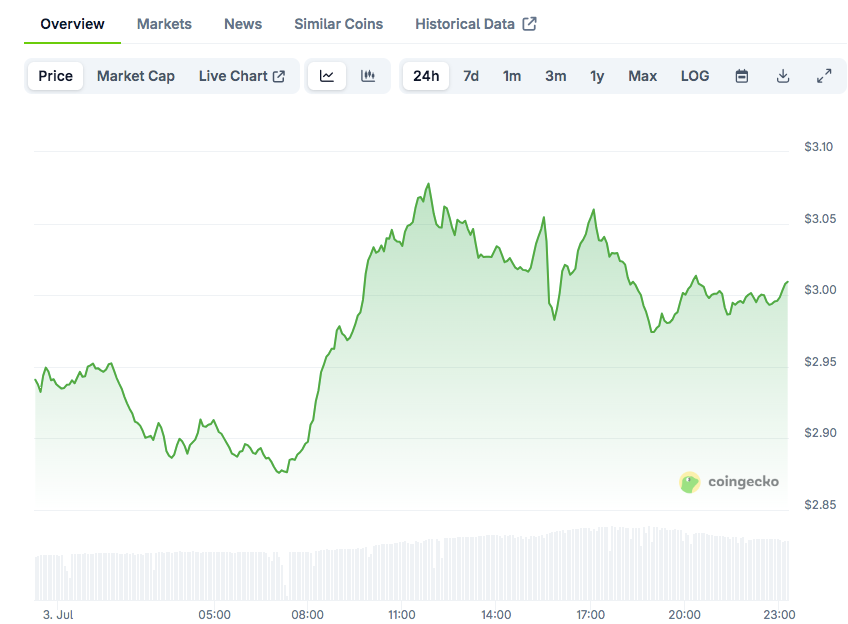Select the 7d time range
The image size is (848, 624).
pyautogui.click(x=471, y=76)
